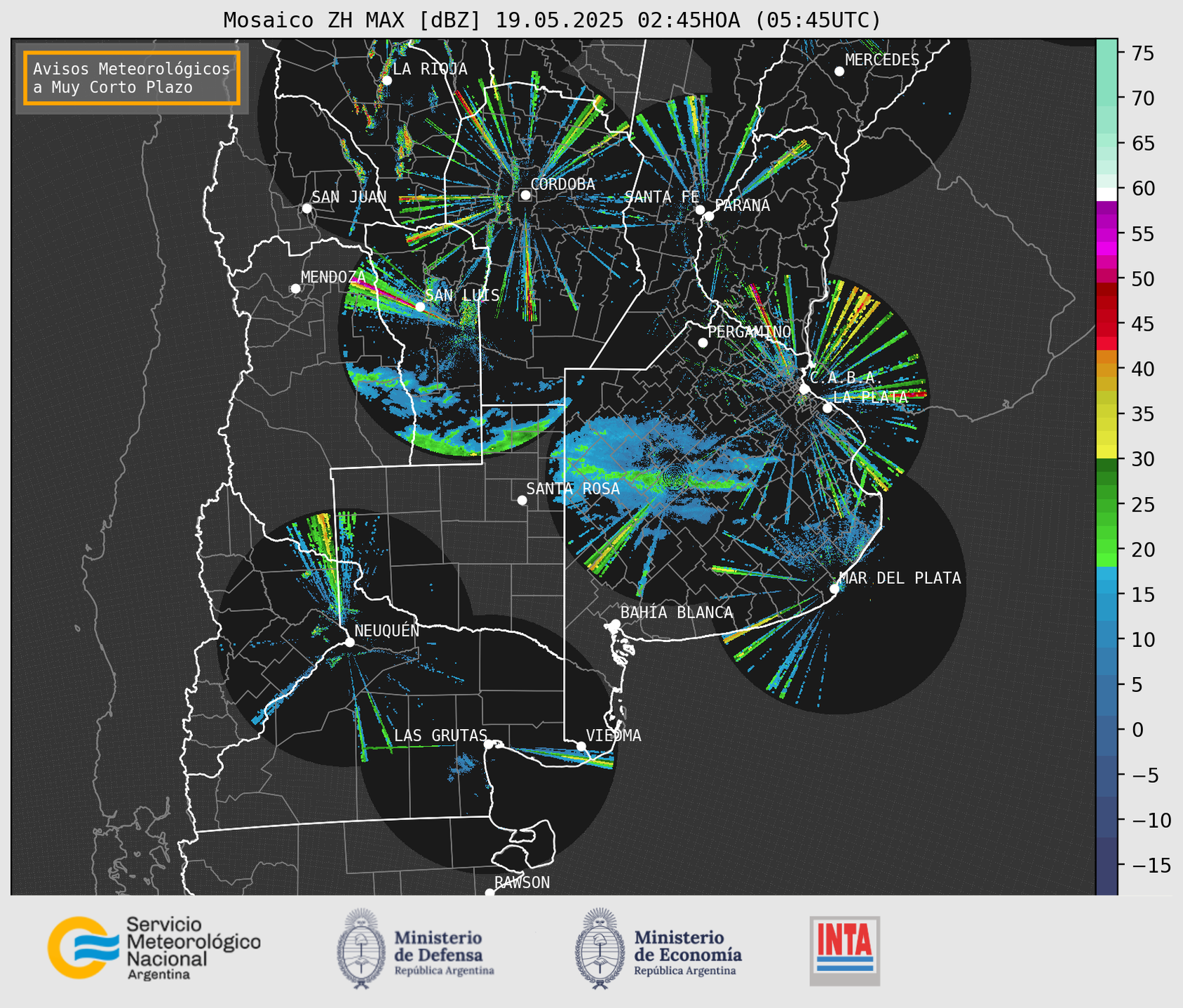Click the Mar del Plata city marker dot

click(x=834, y=589)
